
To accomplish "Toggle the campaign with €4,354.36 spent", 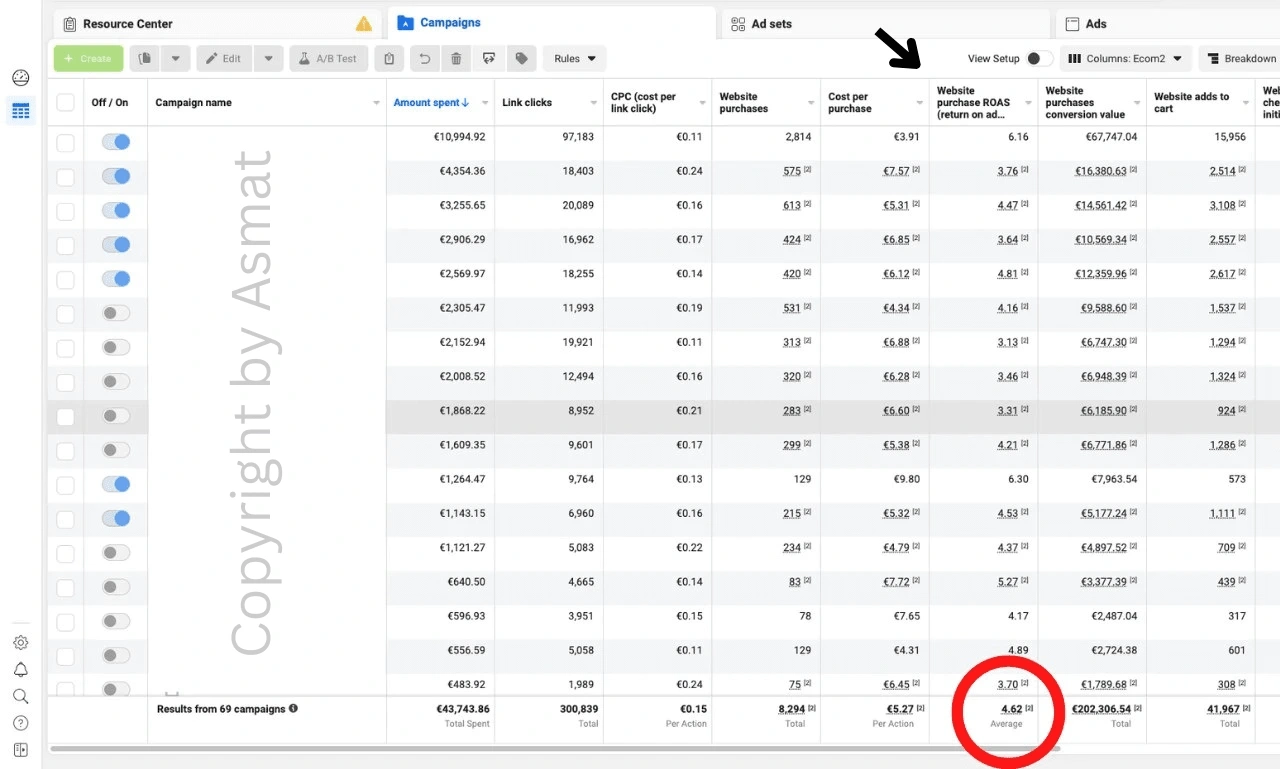I will [x=116, y=177].
